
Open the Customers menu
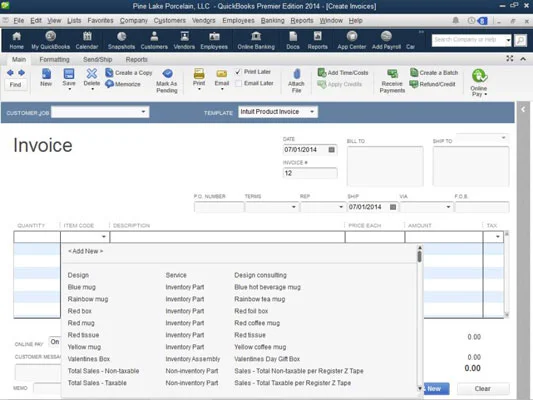170,21
